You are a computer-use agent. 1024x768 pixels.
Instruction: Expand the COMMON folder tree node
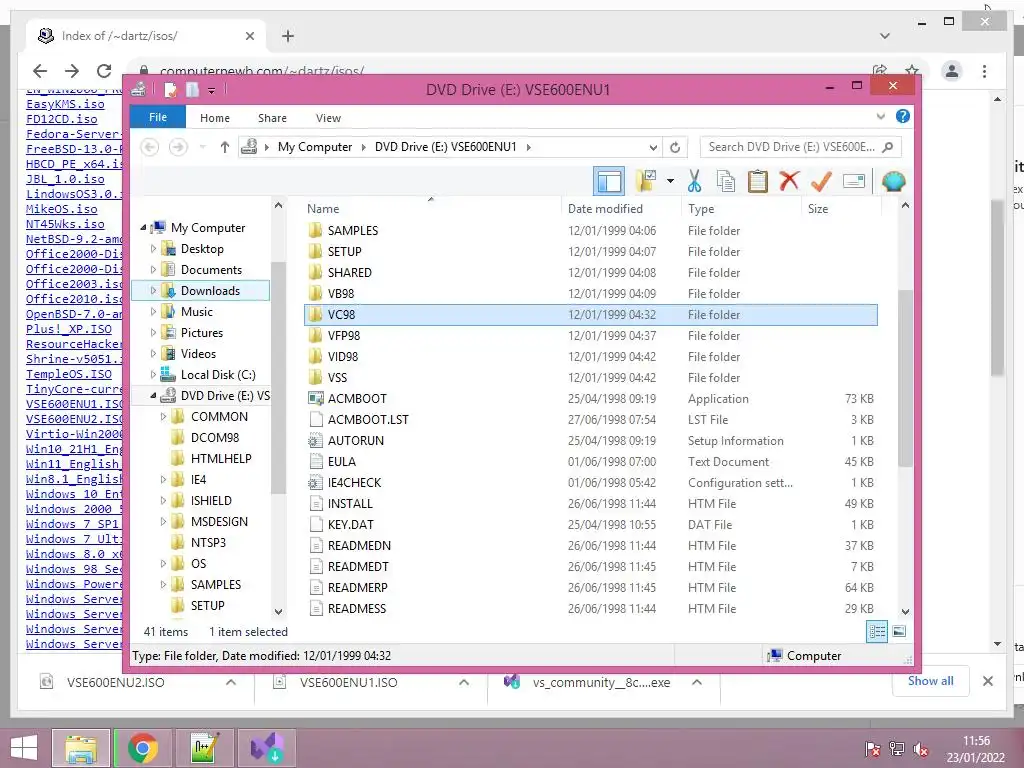(163, 417)
